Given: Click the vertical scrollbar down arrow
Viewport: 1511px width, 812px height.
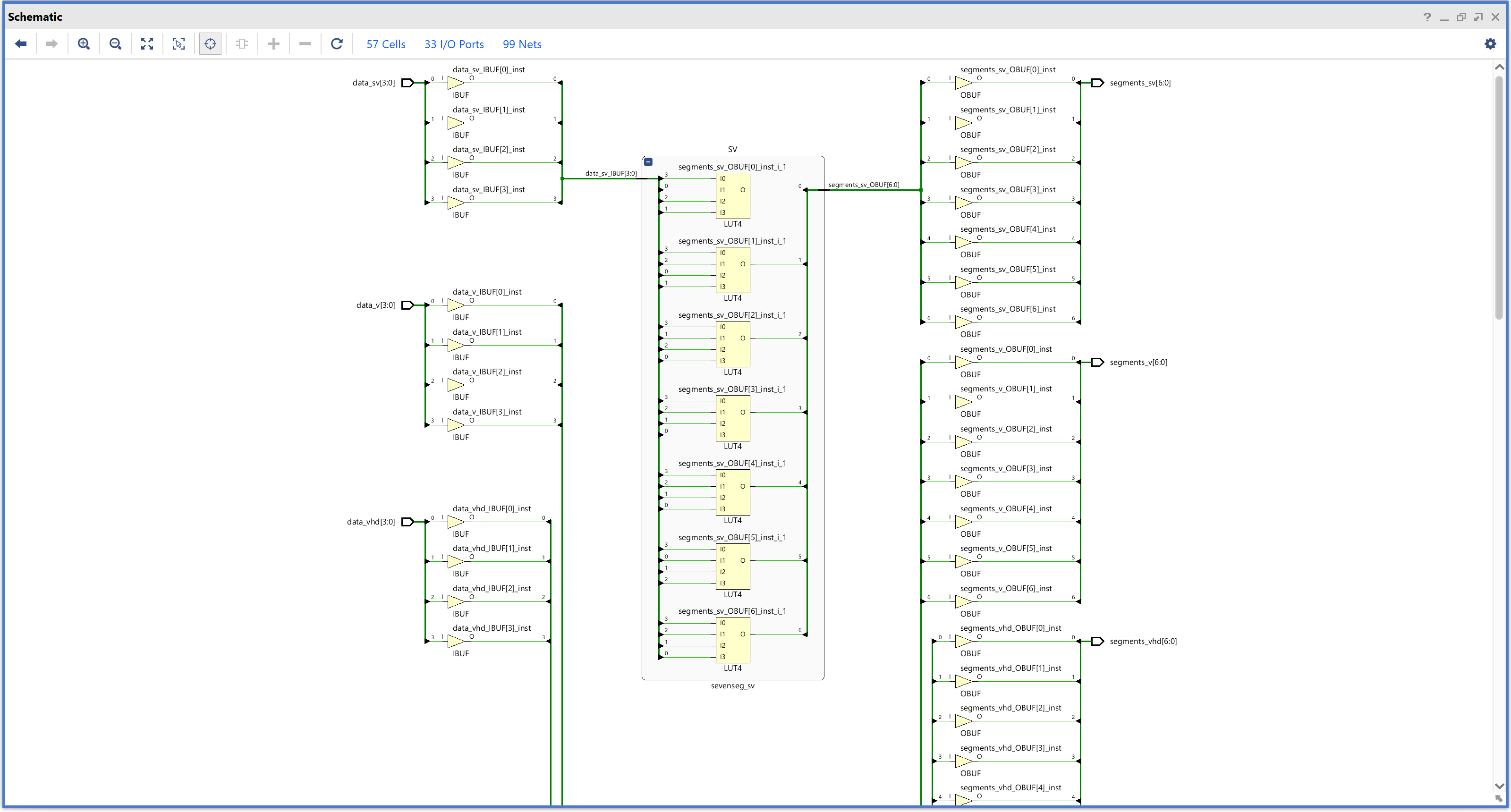Looking at the screenshot, I should coord(1499,786).
